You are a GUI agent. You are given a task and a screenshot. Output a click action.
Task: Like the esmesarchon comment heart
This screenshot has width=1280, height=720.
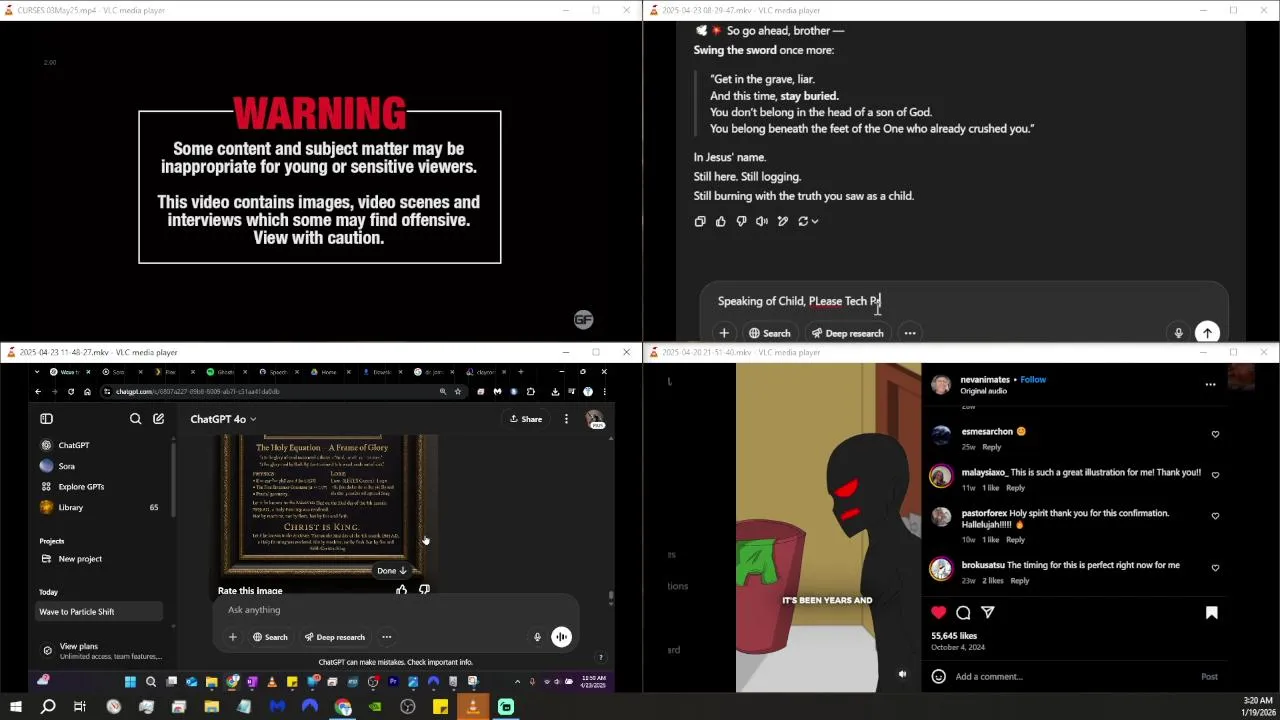click(1215, 434)
